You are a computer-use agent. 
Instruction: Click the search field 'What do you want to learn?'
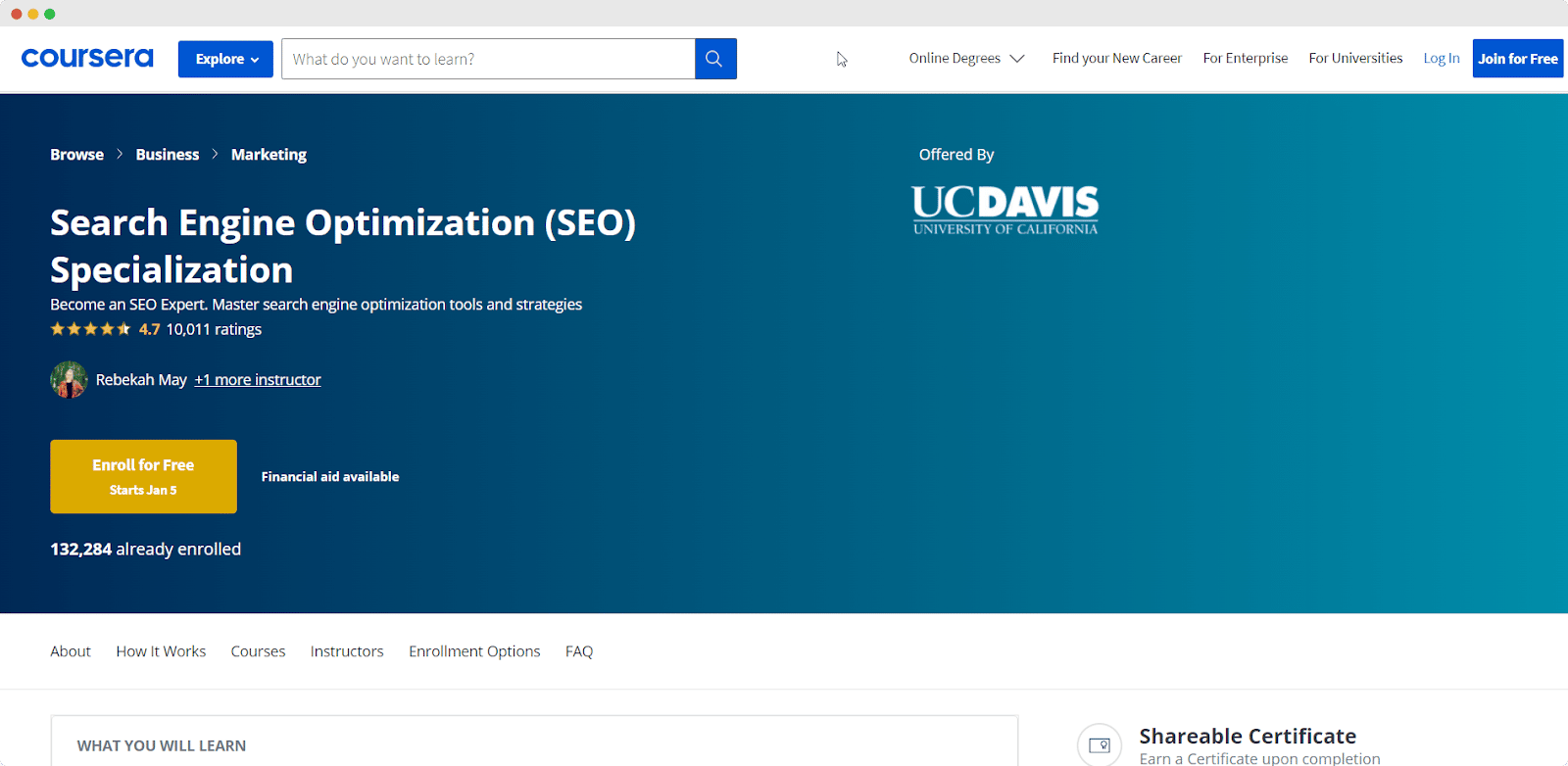coord(488,59)
